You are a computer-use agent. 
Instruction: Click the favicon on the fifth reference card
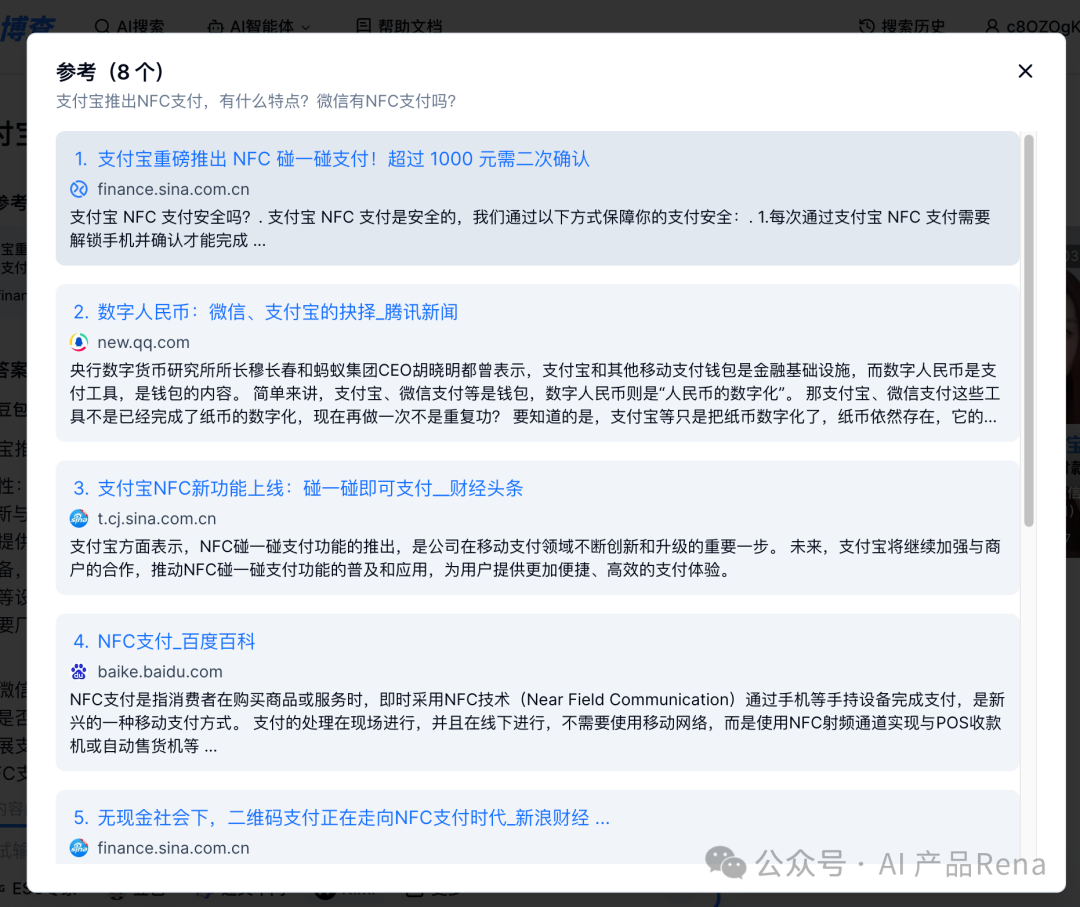(79, 848)
